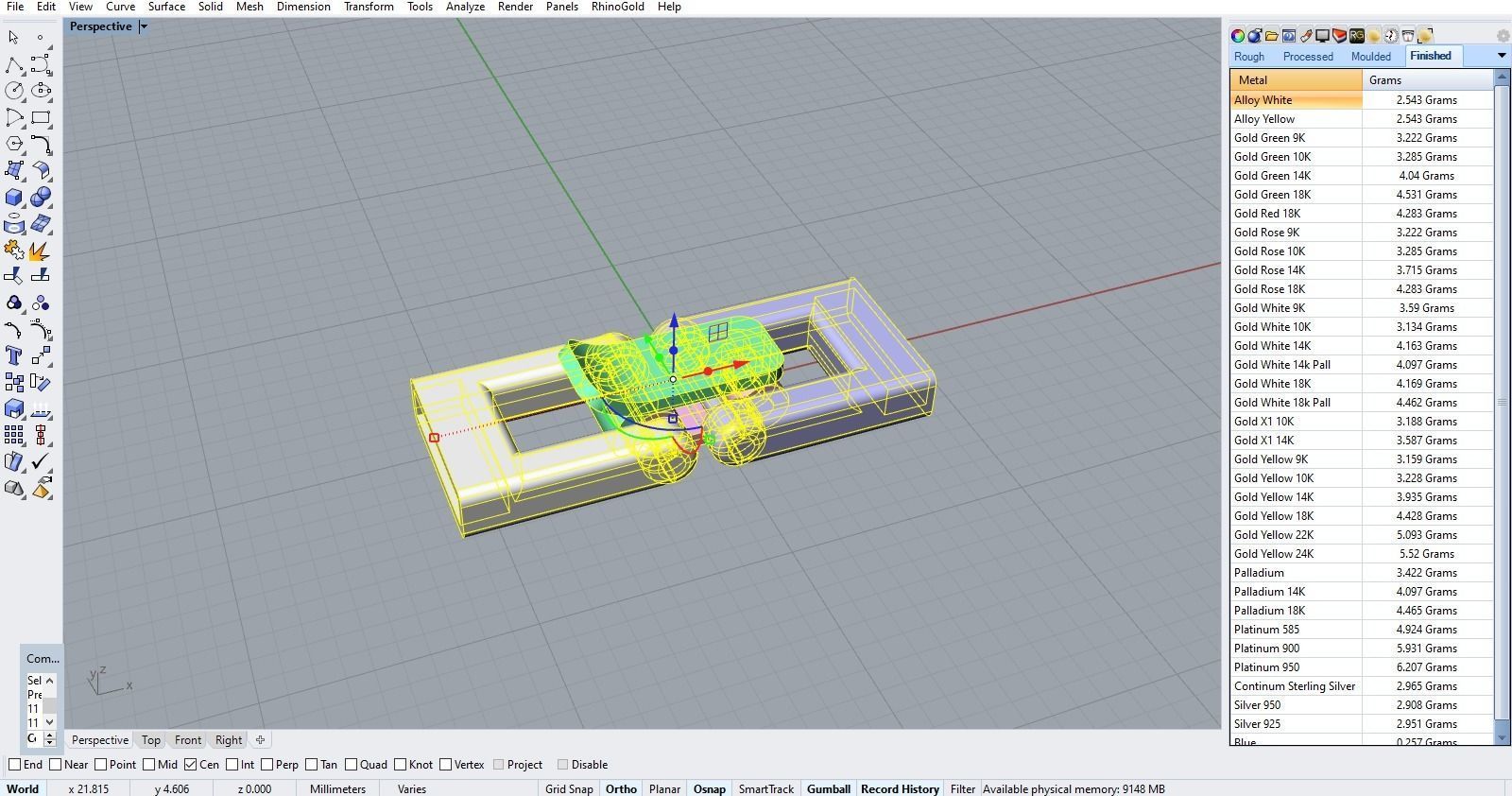The image size is (1512, 796).
Task: Select the Box solid tool
Action: click(x=13, y=198)
